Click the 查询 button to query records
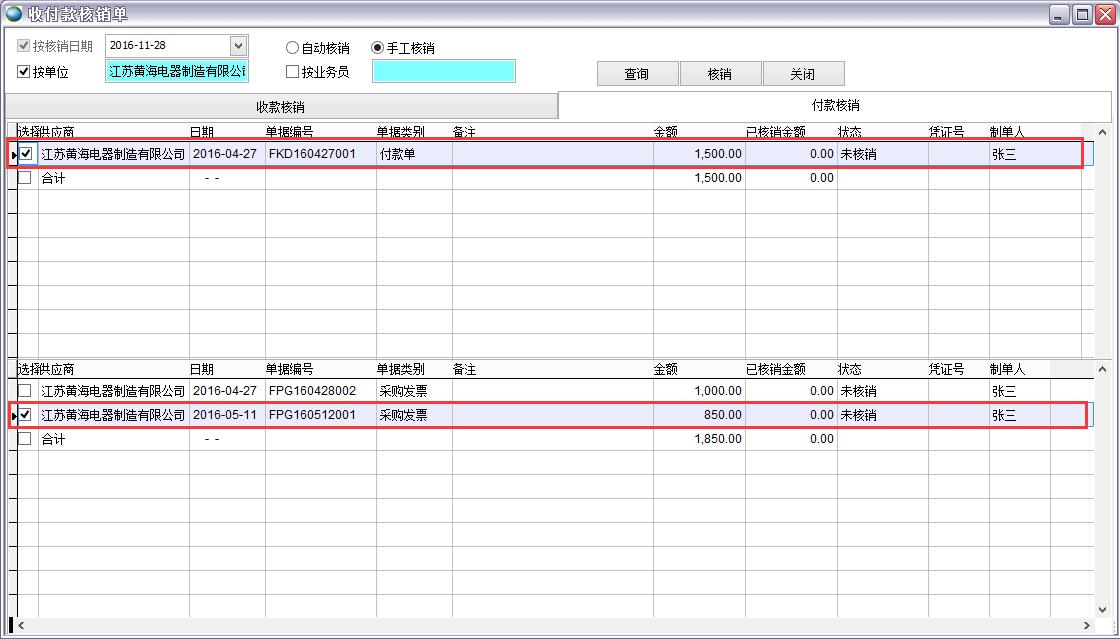1120x639 pixels. [637, 73]
